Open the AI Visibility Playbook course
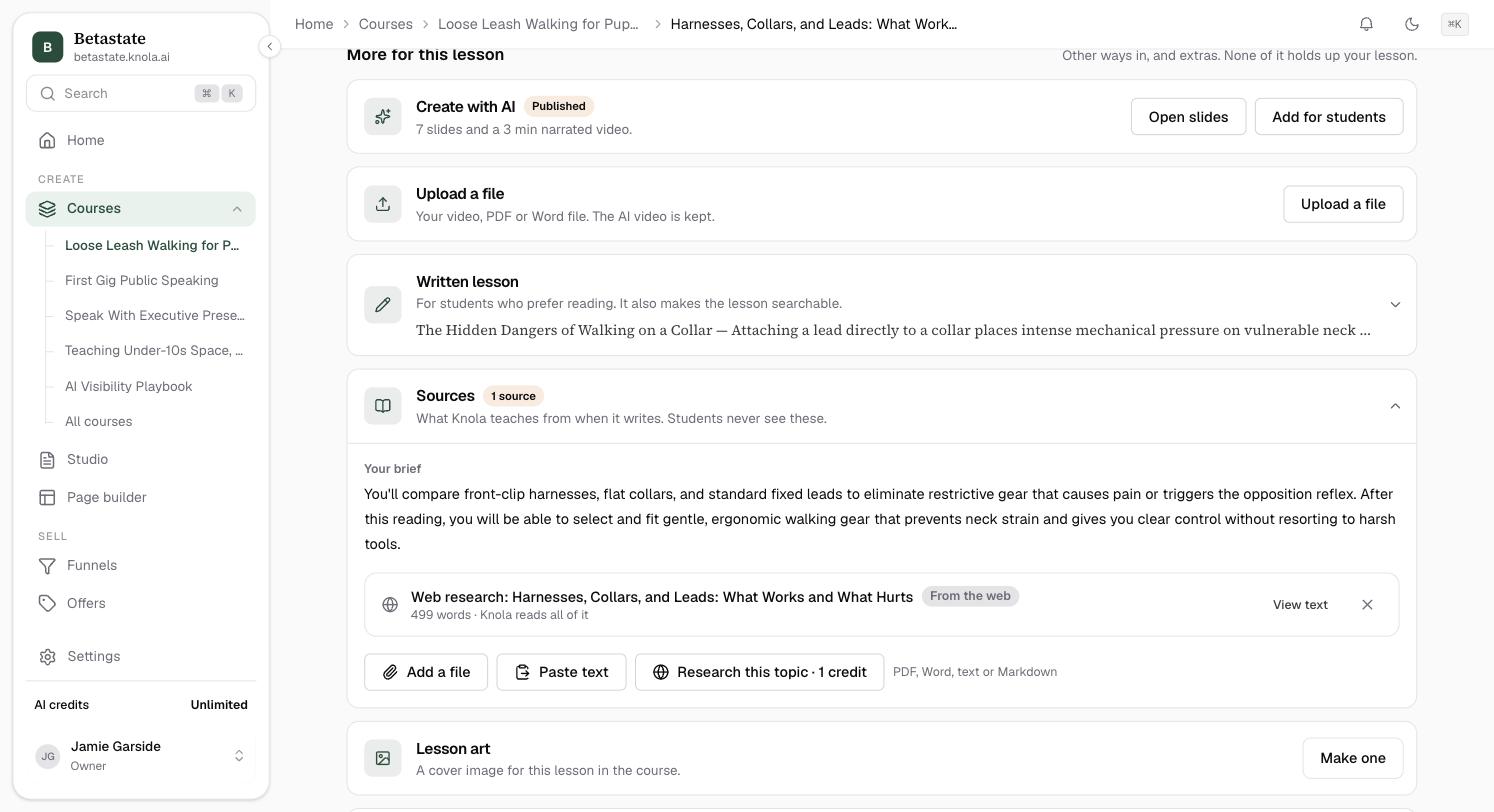Viewport: 1494px width, 812px height. click(129, 386)
